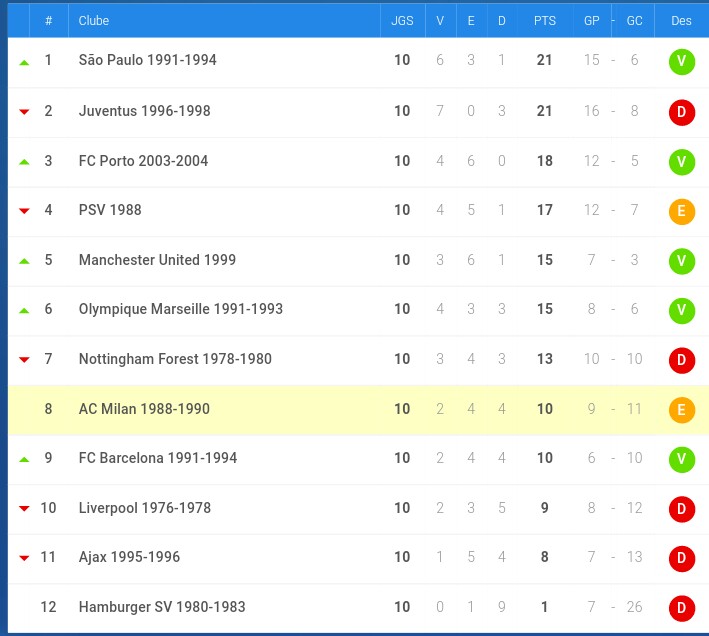This screenshot has width=709, height=636.
Task: Click Hamburger SV's red D result badge
Action: click(681, 608)
